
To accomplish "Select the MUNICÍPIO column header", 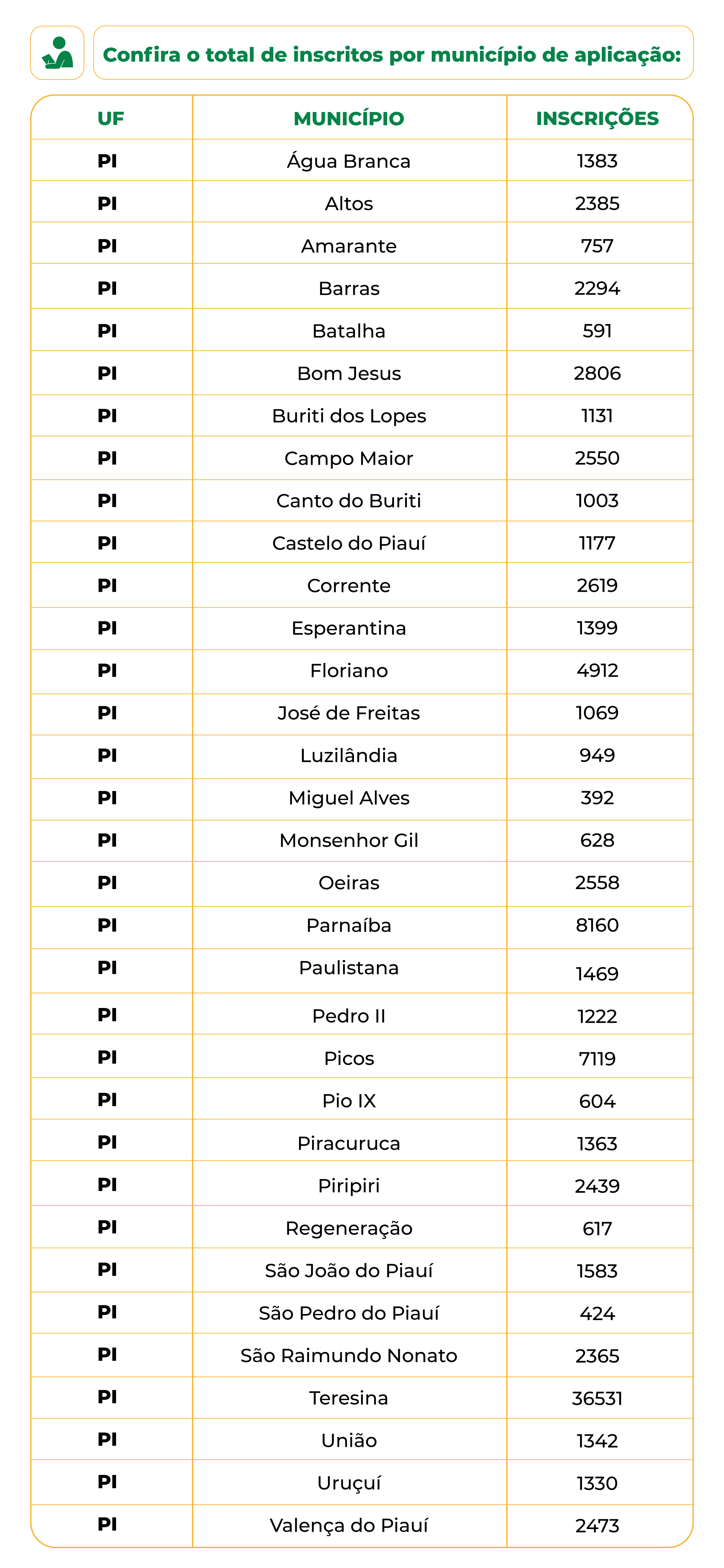I will click(x=349, y=118).
